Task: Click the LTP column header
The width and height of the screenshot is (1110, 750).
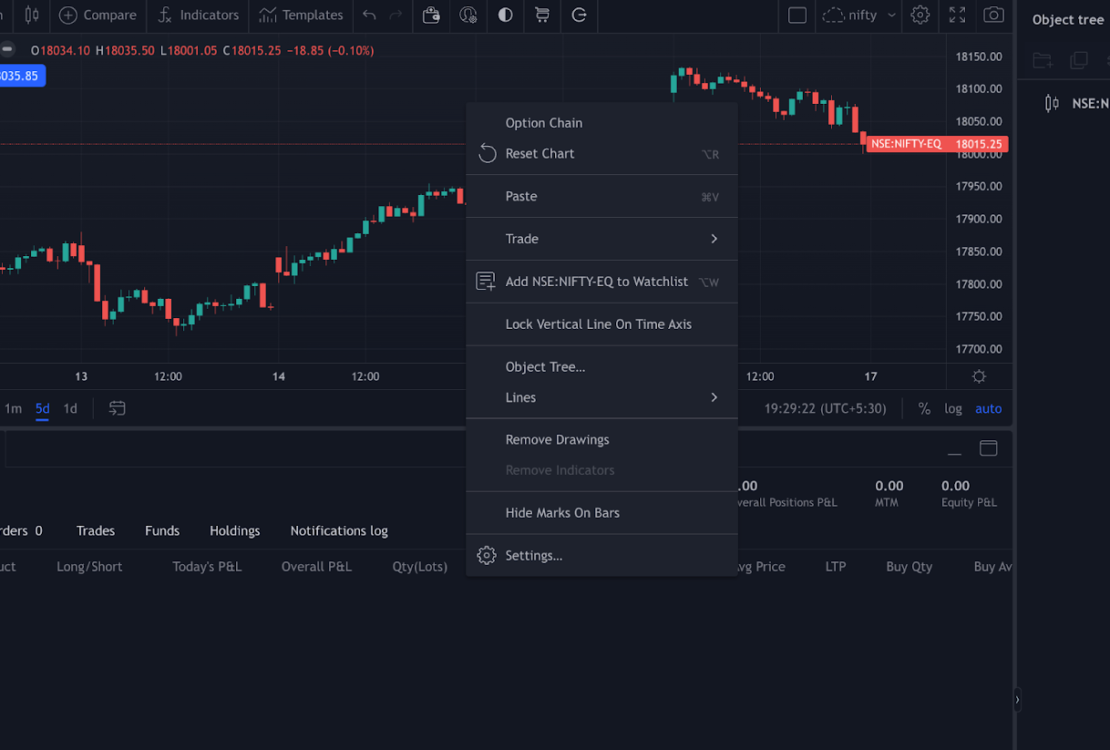Action: 835,567
